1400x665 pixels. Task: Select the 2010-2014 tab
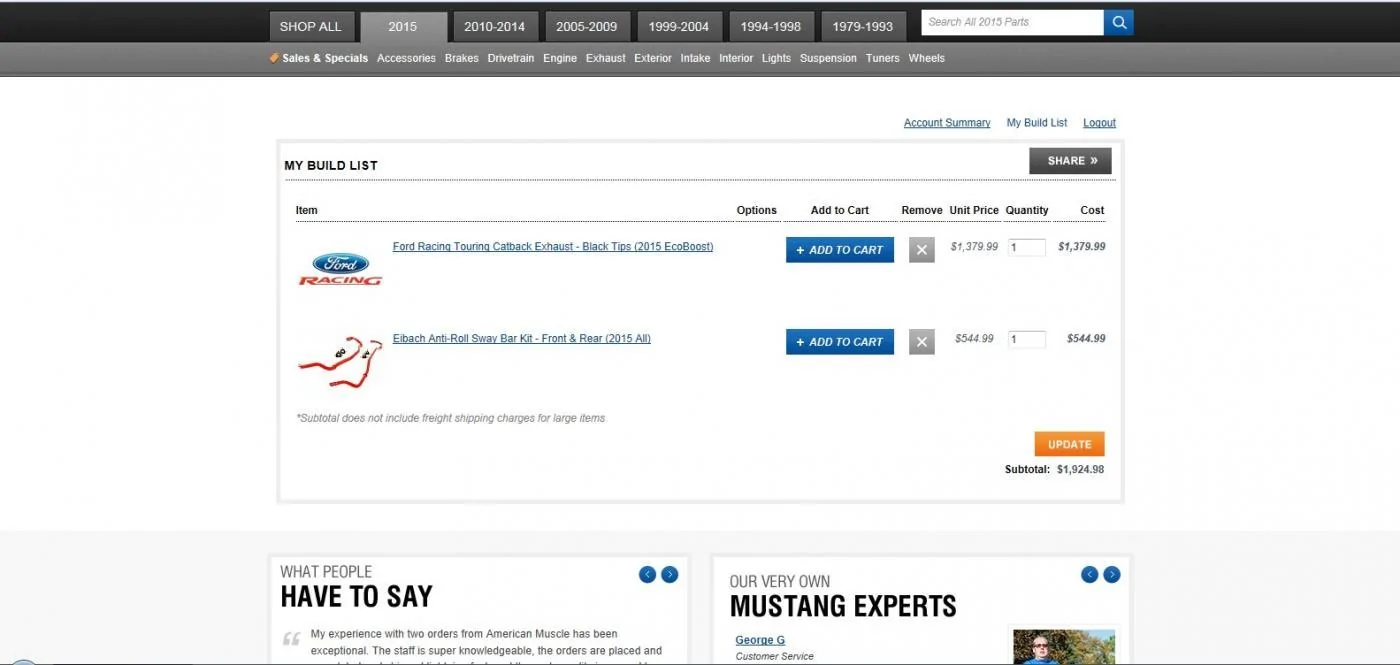click(495, 27)
